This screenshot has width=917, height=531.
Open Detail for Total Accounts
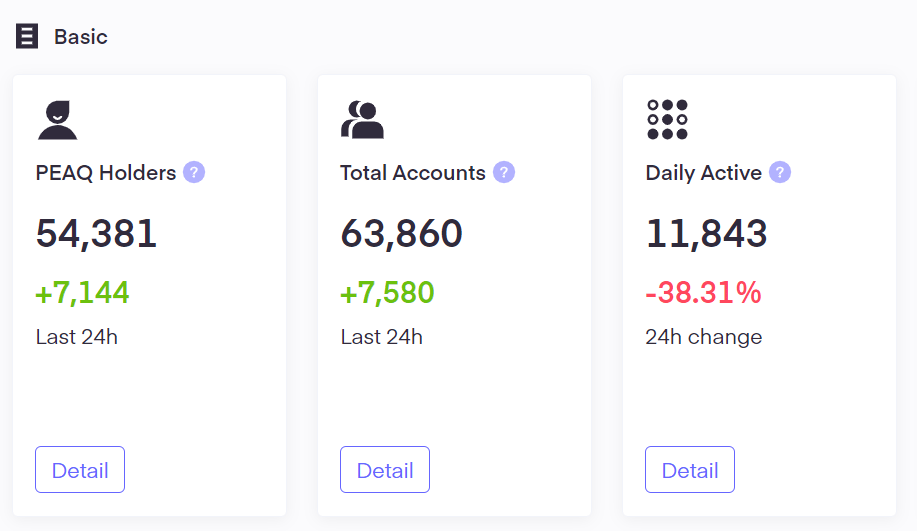(x=385, y=470)
